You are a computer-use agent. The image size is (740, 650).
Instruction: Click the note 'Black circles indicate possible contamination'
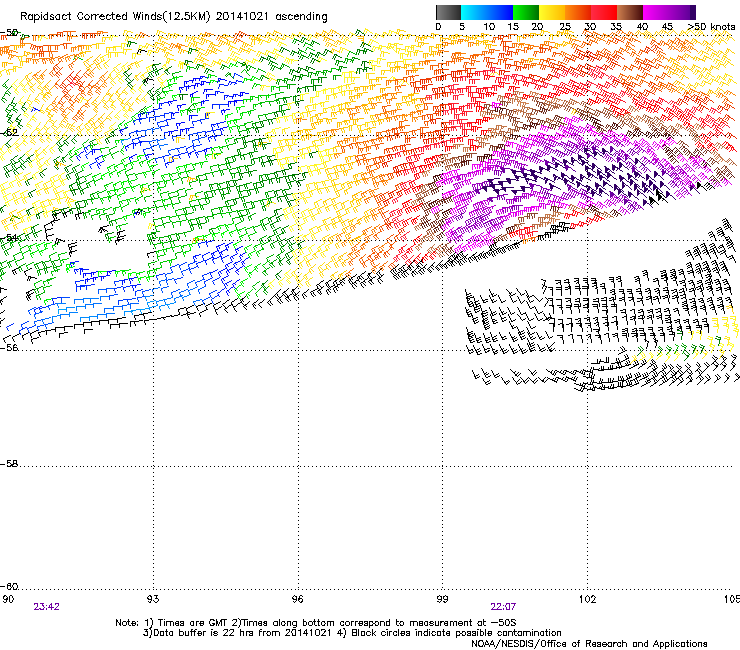pyautogui.click(x=456, y=633)
